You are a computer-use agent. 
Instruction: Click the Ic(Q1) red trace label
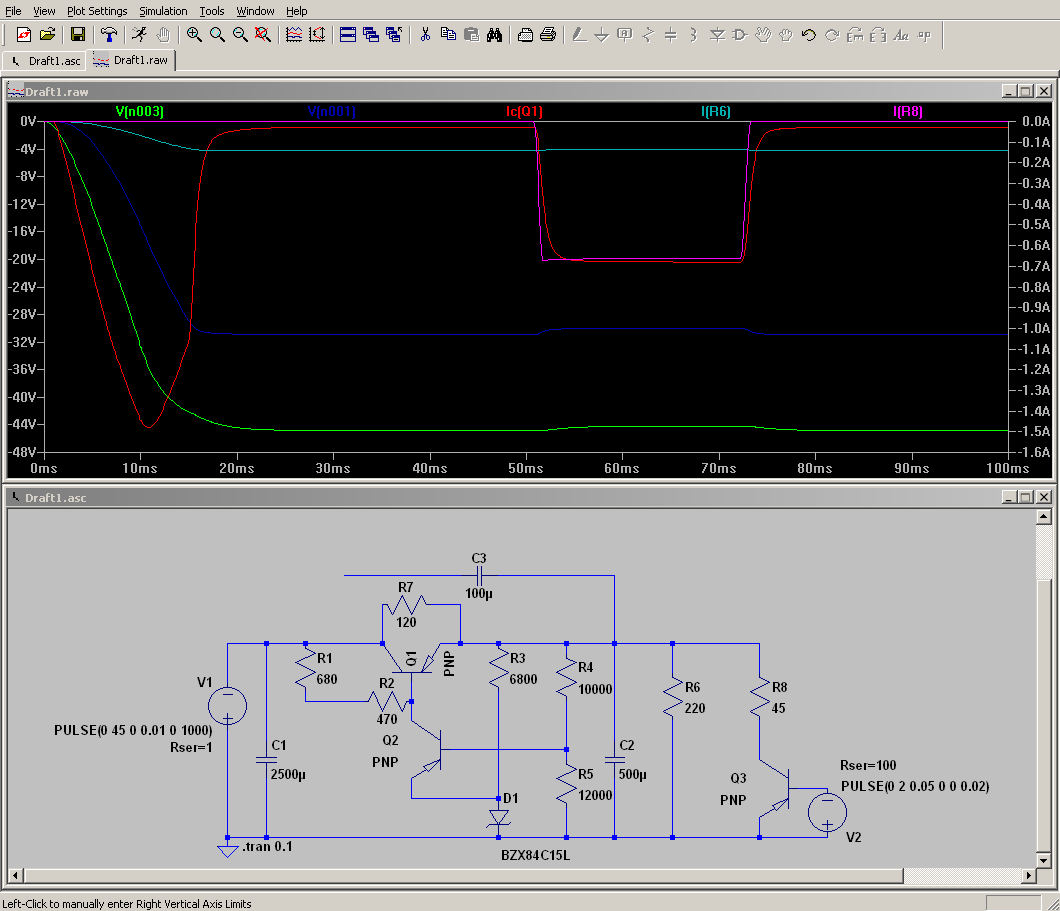pos(525,112)
